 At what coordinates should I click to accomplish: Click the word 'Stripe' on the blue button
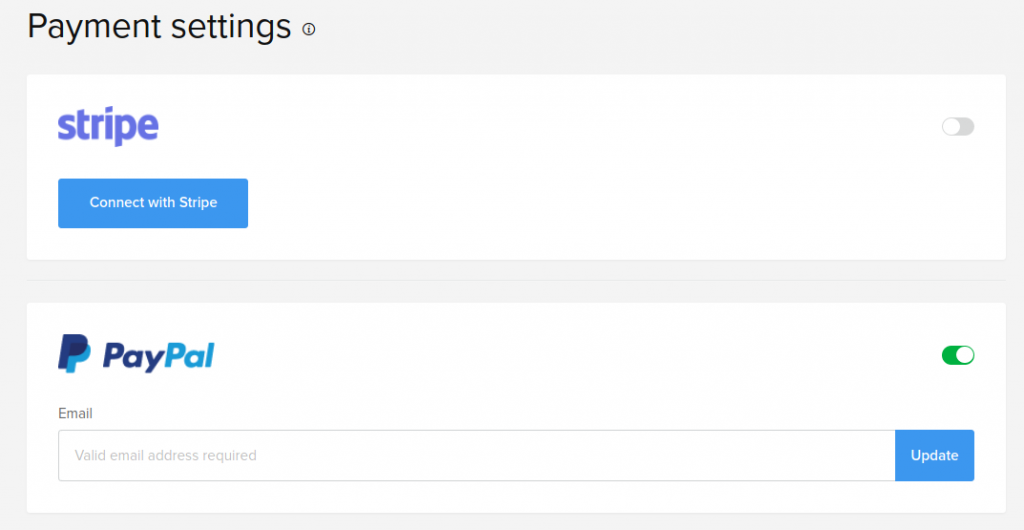198,202
